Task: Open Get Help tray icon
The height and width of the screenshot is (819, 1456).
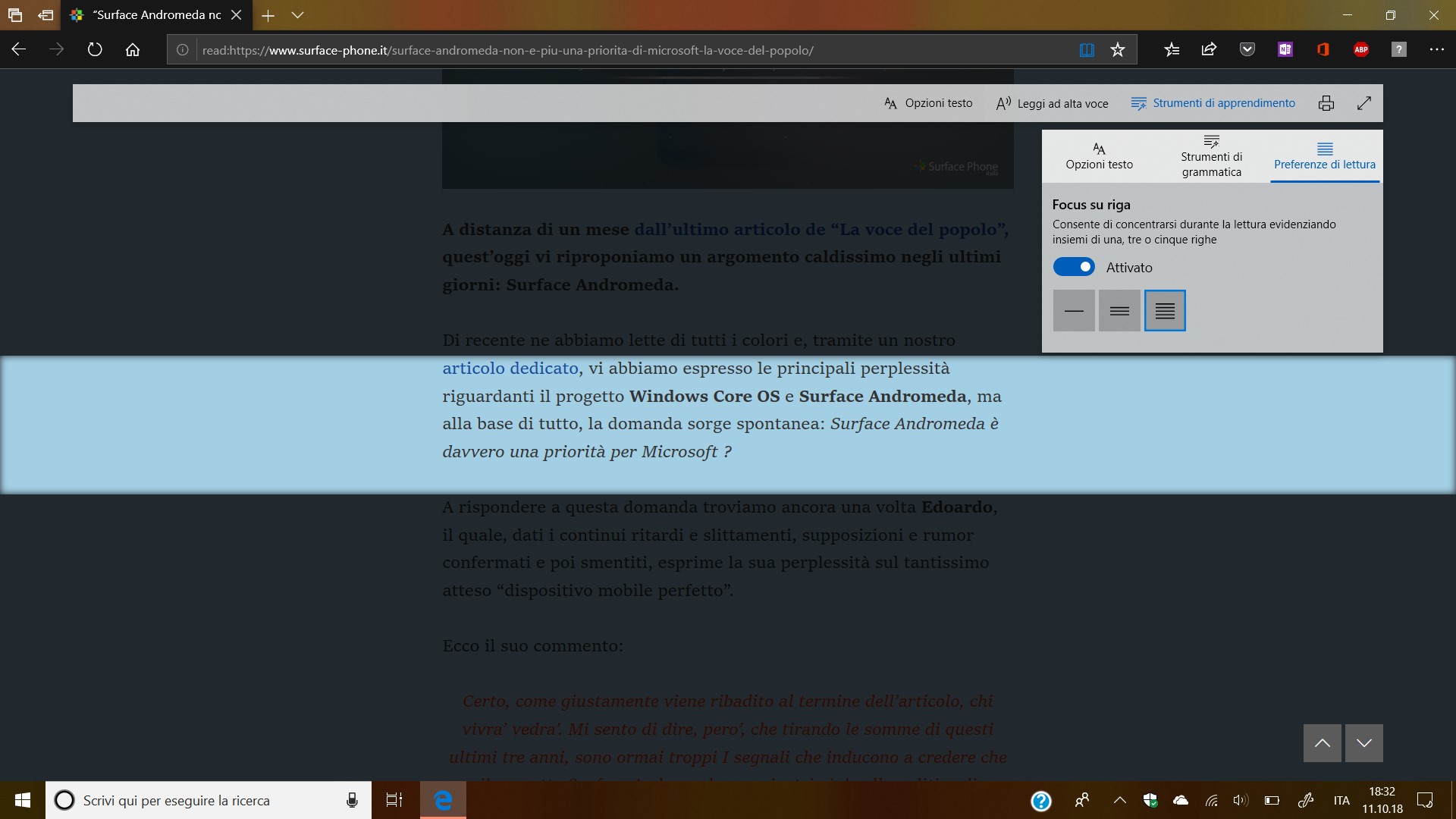Action: point(1041,801)
